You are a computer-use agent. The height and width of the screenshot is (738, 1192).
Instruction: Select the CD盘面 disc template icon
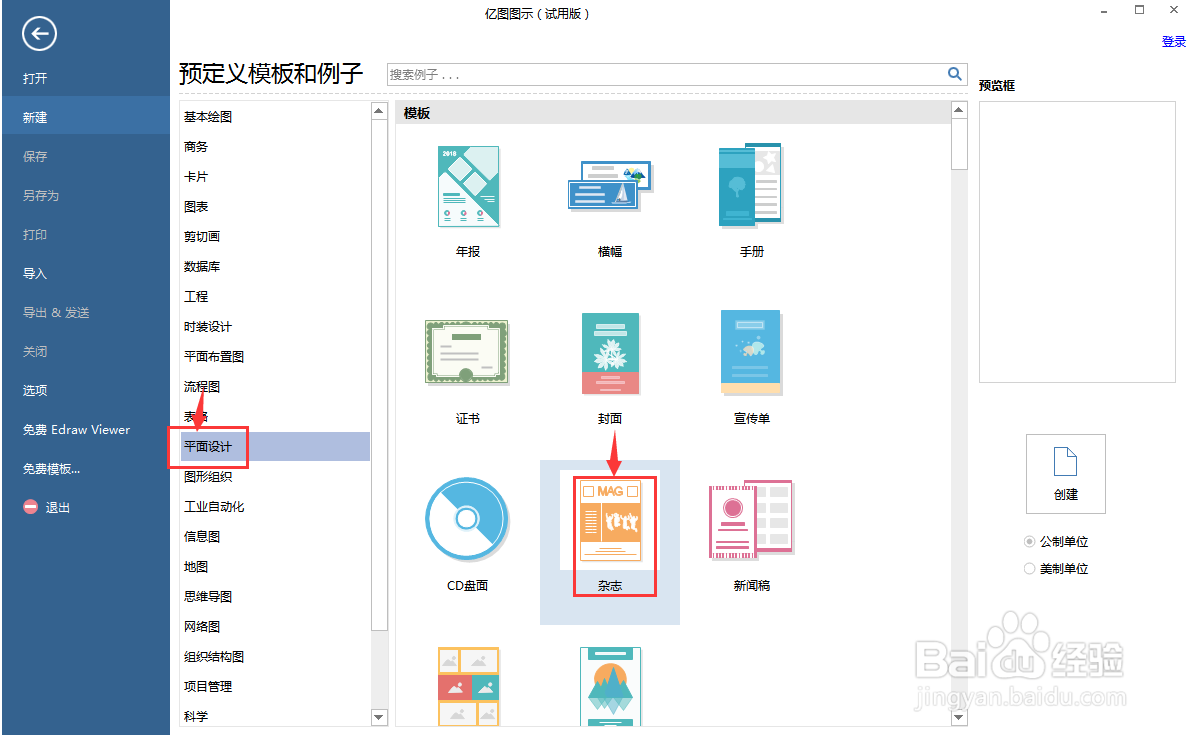coord(467,519)
